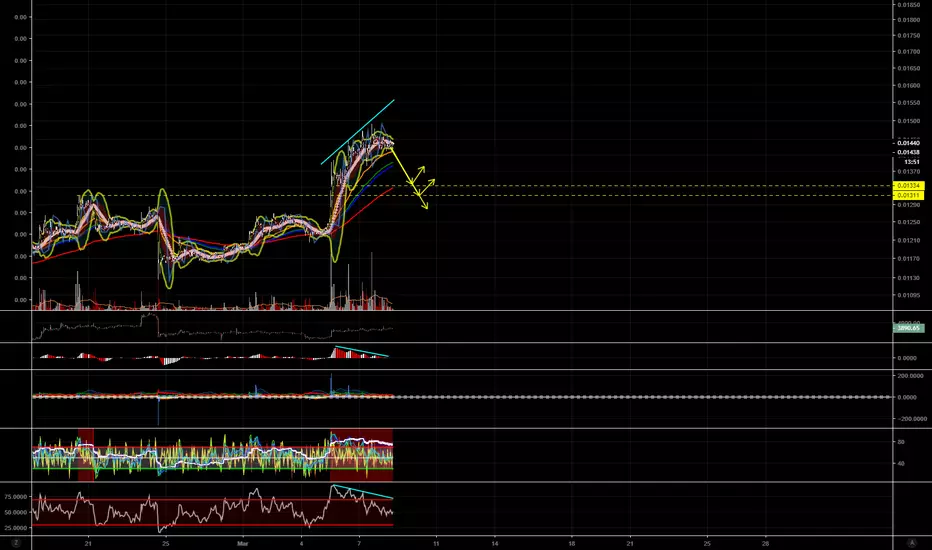The height and width of the screenshot is (550, 932).
Task: Click the 200.0000 indicator axis value
Action: (x=911, y=376)
